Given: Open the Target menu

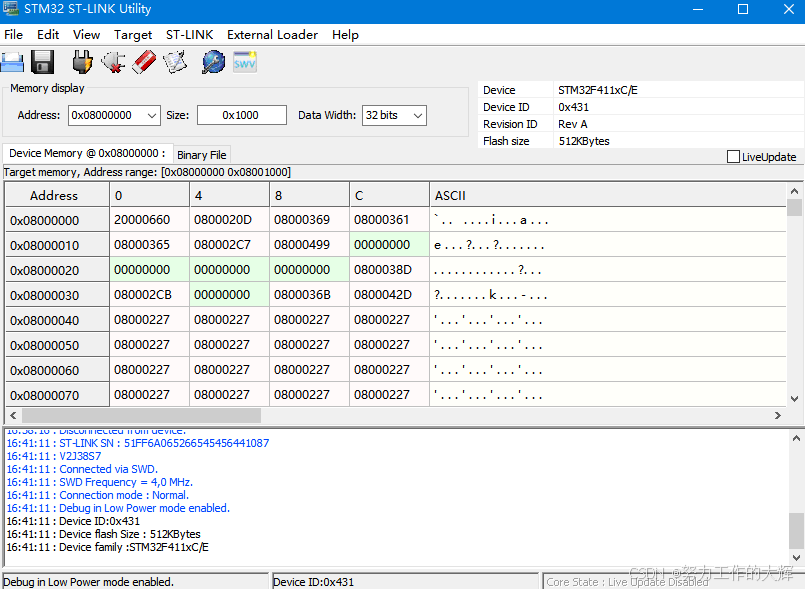Looking at the screenshot, I should [133, 34].
